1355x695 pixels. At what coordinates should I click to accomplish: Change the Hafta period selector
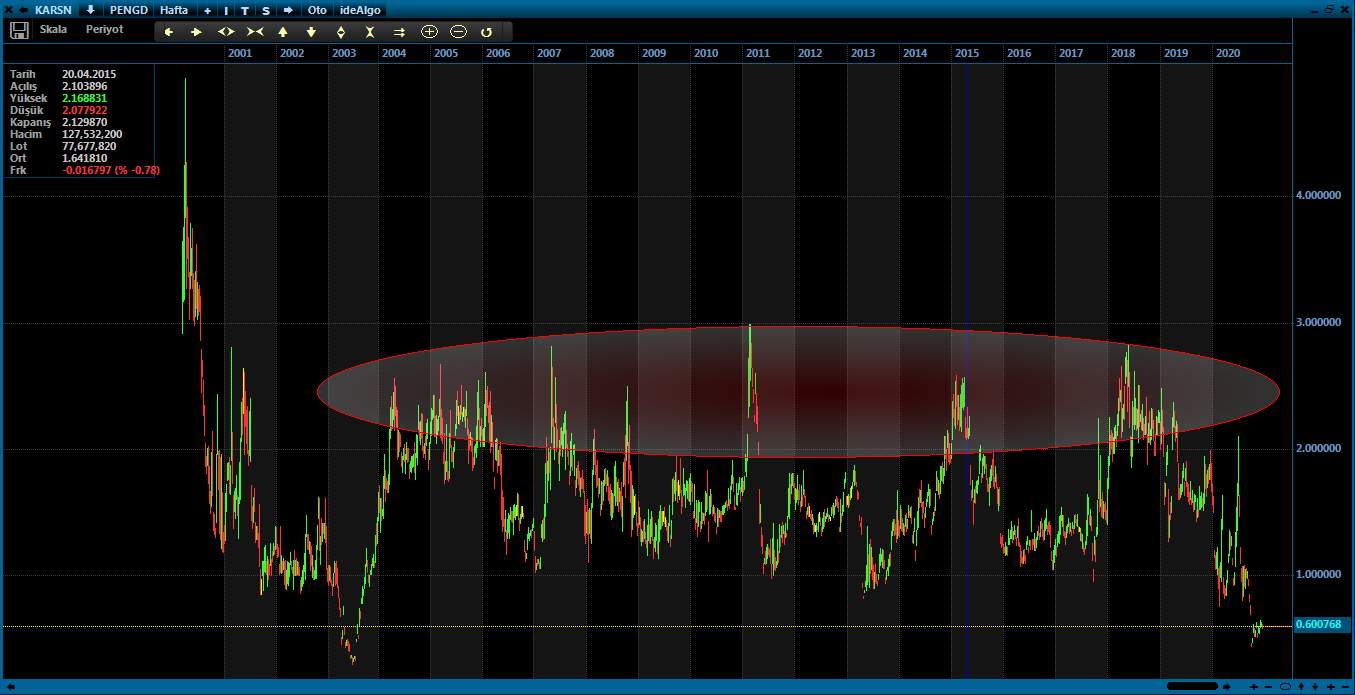(x=174, y=9)
